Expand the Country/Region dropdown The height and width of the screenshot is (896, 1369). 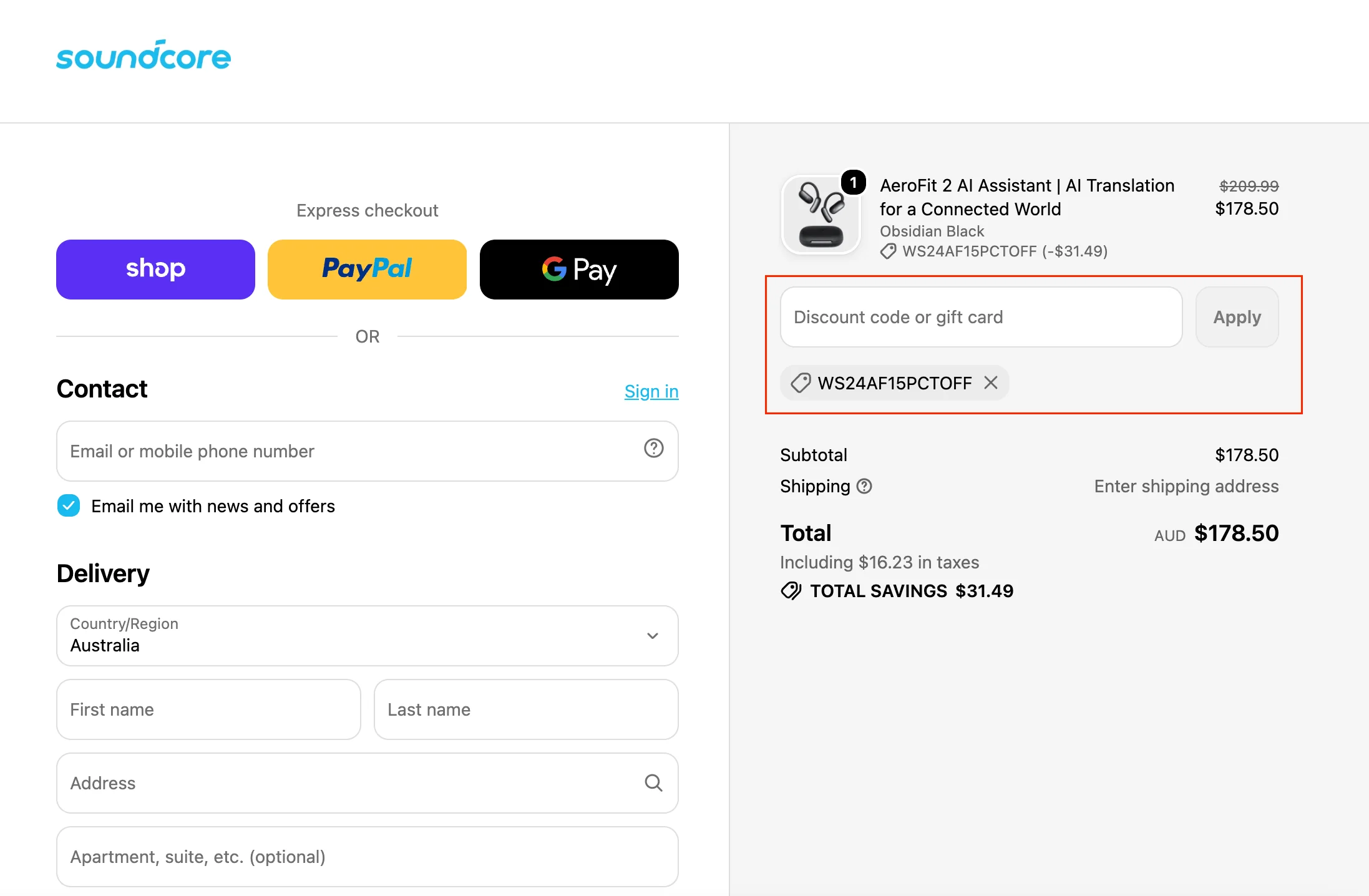(368, 636)
